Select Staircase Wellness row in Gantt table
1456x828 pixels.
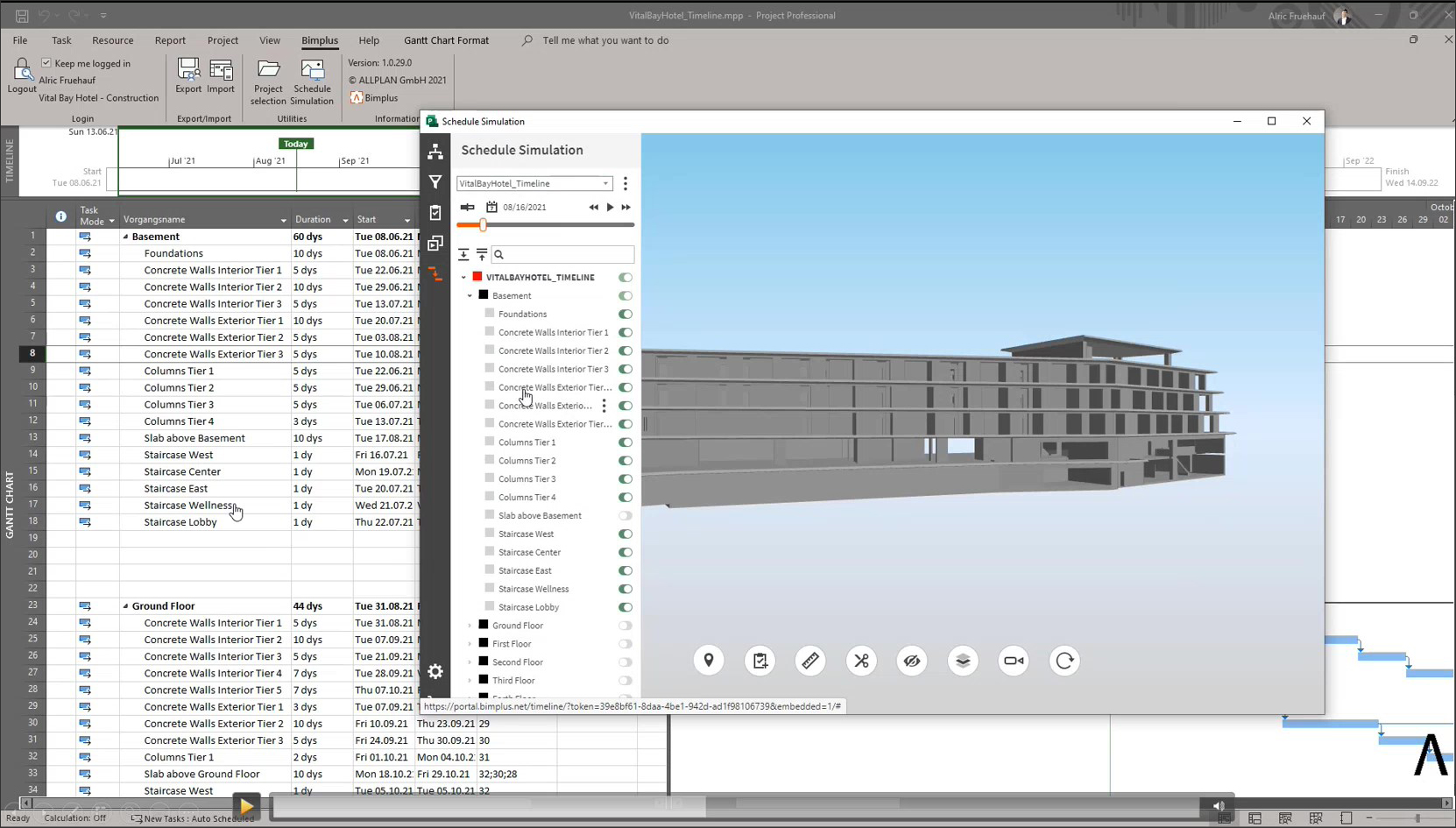(189, 506)
